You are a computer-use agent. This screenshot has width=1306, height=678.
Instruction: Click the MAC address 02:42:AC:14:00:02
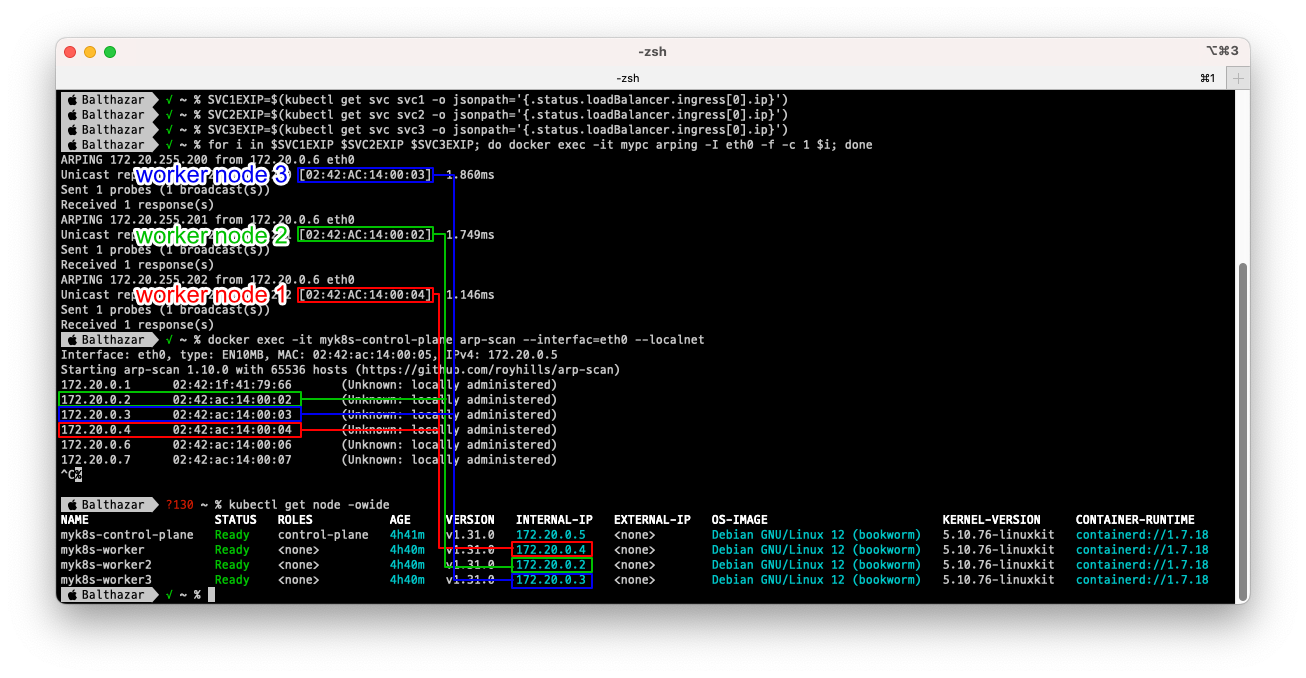(x=365, y=235)
